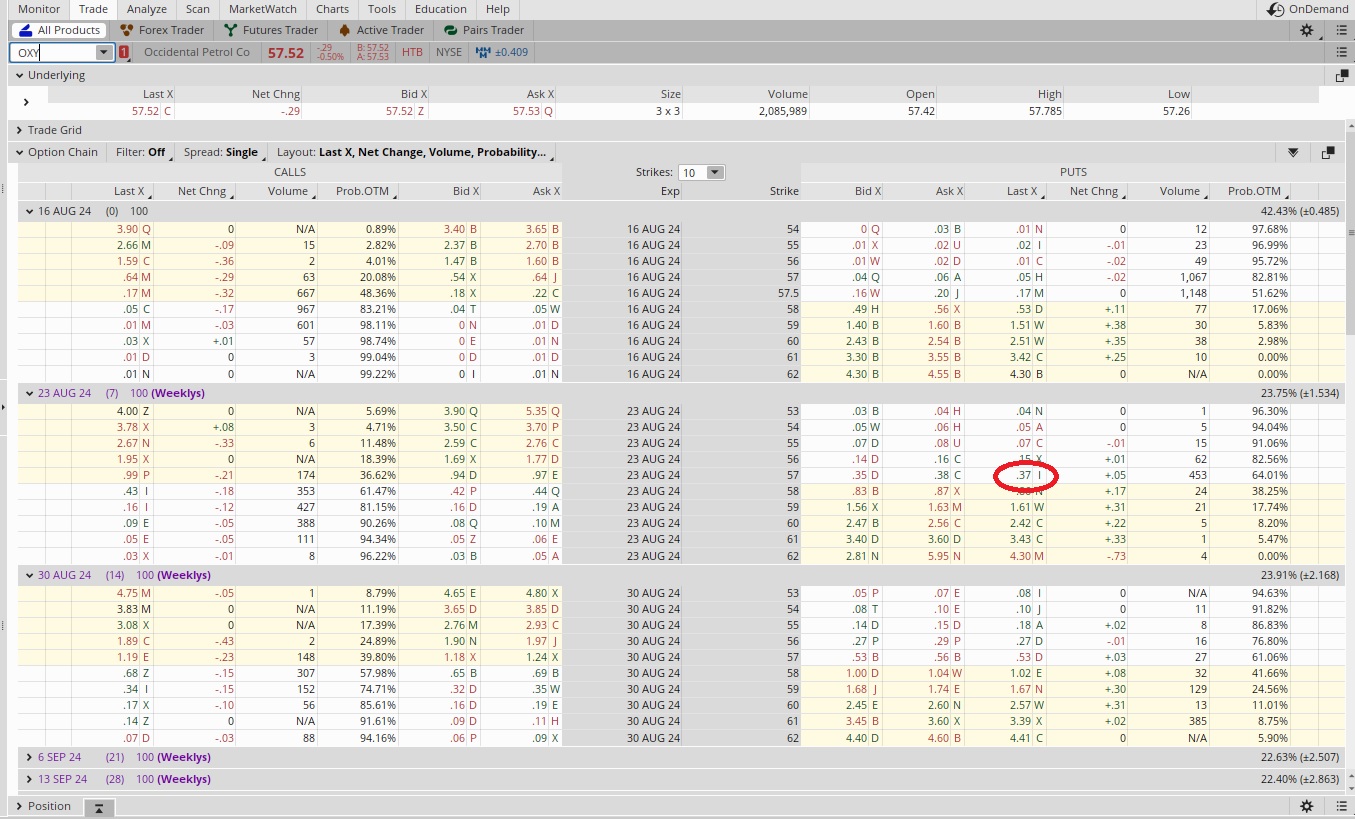Collapse the Option Chain section
The height and width of the screenshot is (819, 1355).
(19, 153)
